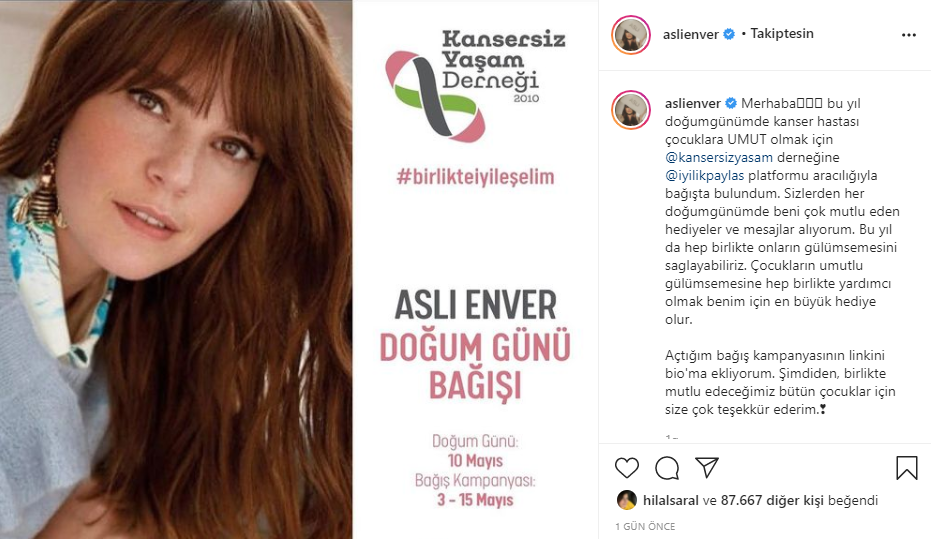Save the post with the bookmark icon
Image resolution: width=931 pixels, height=539 pixels.
point(907,468)
